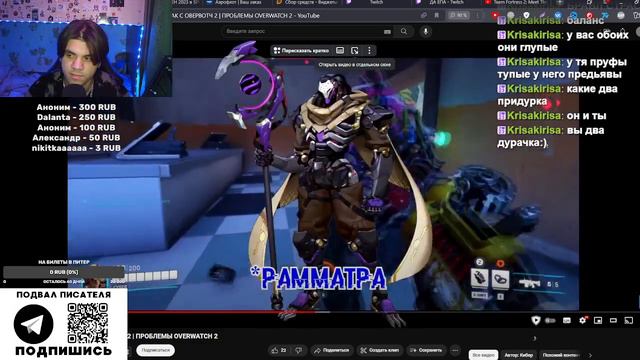The height and width of the screenshot is (360, 640).
Task: Click the РАММАТРА caption in video
Action: [x=319, y=278]
